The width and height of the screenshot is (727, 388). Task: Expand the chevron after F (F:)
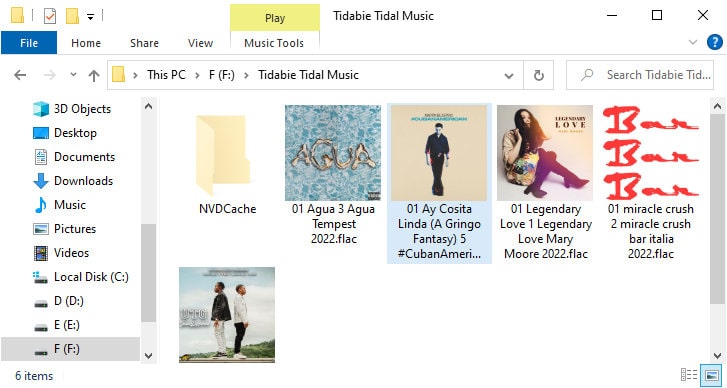pyautogui.click(x=247, y=75)
